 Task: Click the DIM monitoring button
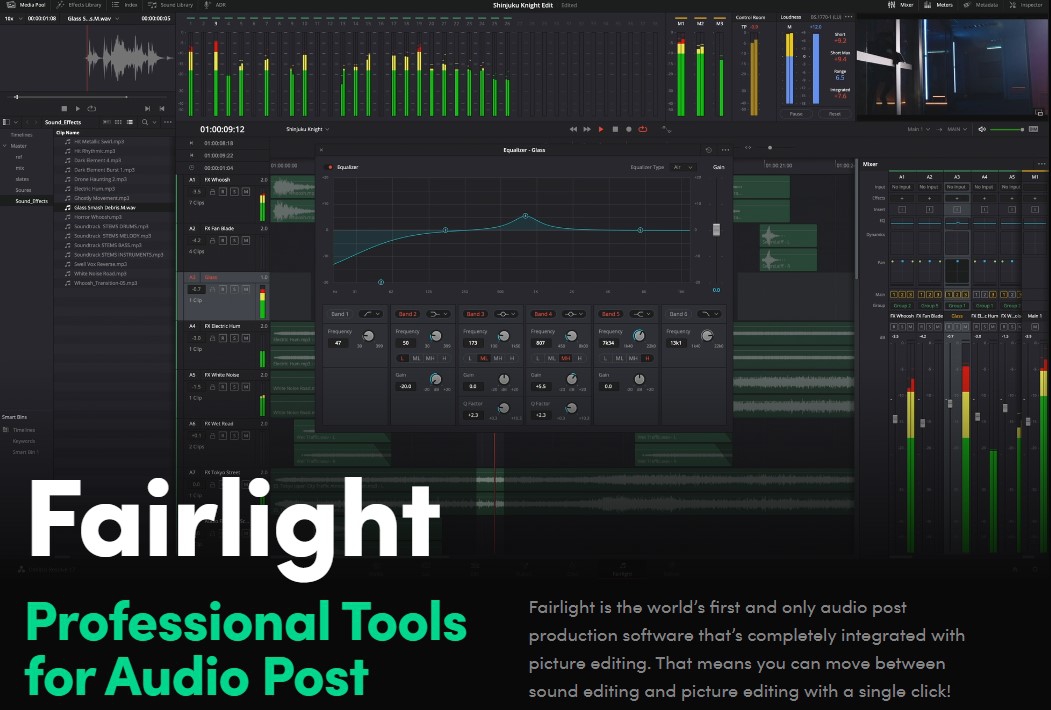pos(1033,129)
